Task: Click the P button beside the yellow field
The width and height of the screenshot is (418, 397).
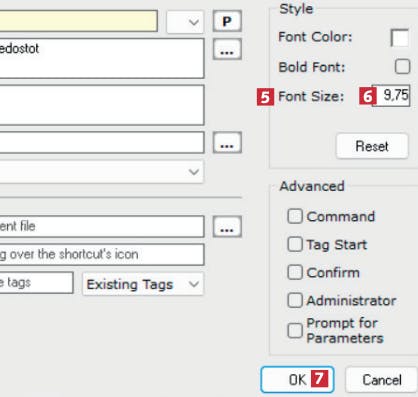Action: [227, 21]
